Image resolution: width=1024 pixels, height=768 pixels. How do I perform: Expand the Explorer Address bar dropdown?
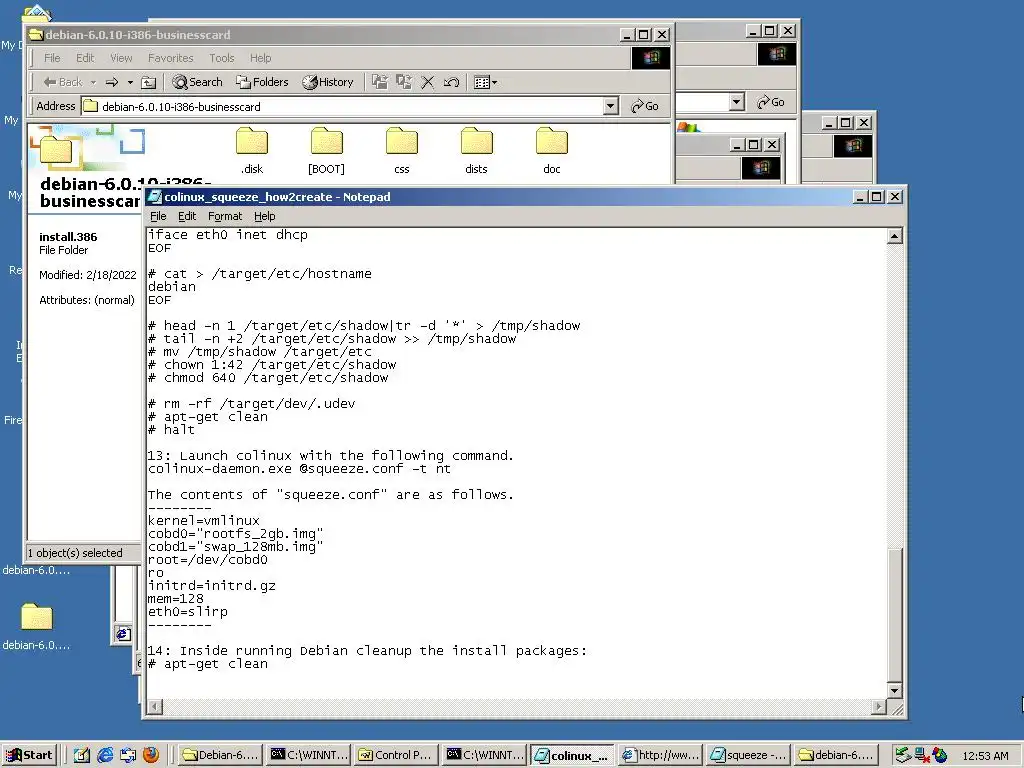(x=611, y=106)
